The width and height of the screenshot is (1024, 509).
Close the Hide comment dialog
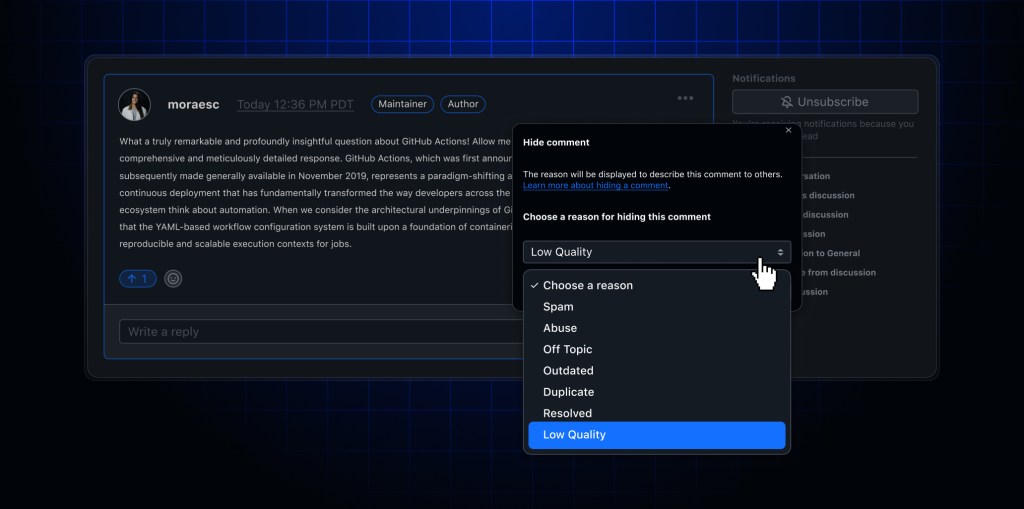[x=788, y=130]
